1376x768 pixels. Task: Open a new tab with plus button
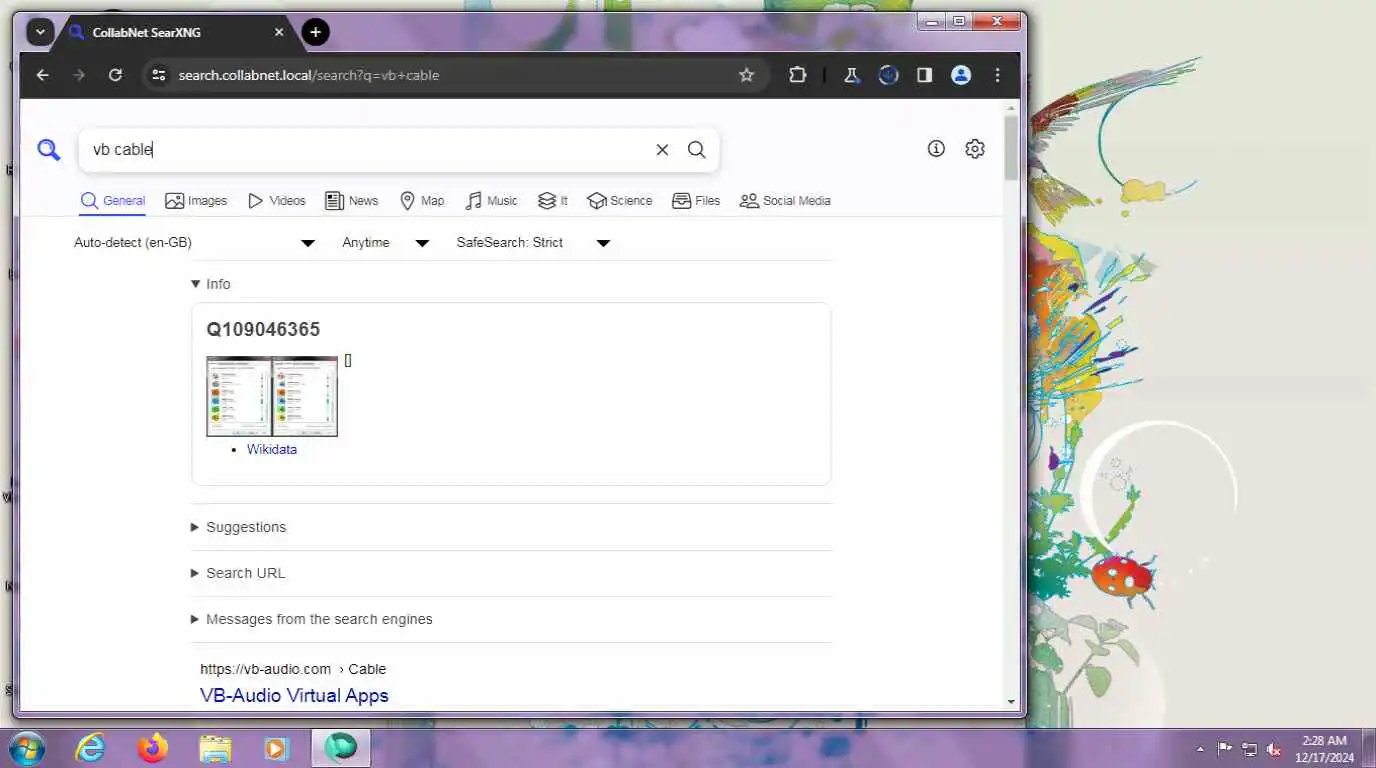click(x=315, y=32)
